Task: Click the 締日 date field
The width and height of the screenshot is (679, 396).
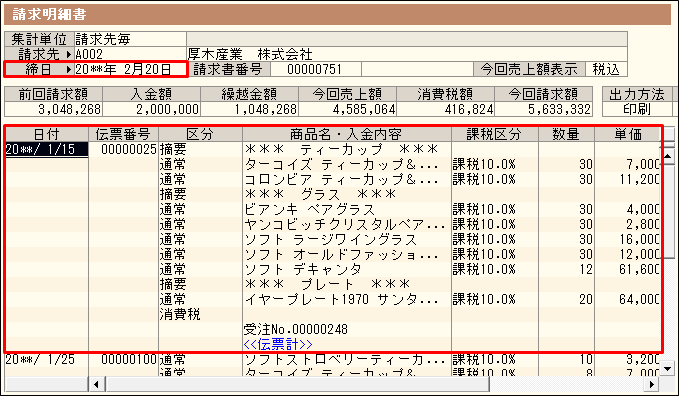Action: click(x=130, y=69)
